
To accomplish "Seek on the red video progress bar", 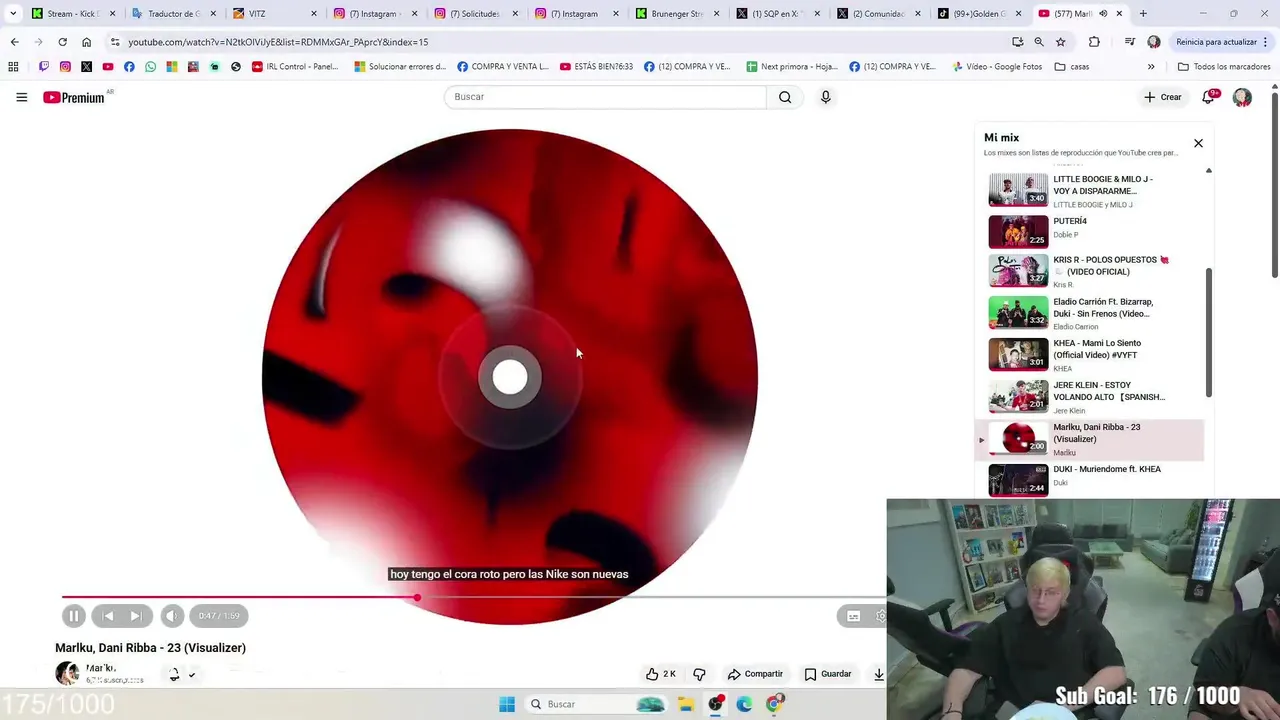I will (x=239, y=598).
